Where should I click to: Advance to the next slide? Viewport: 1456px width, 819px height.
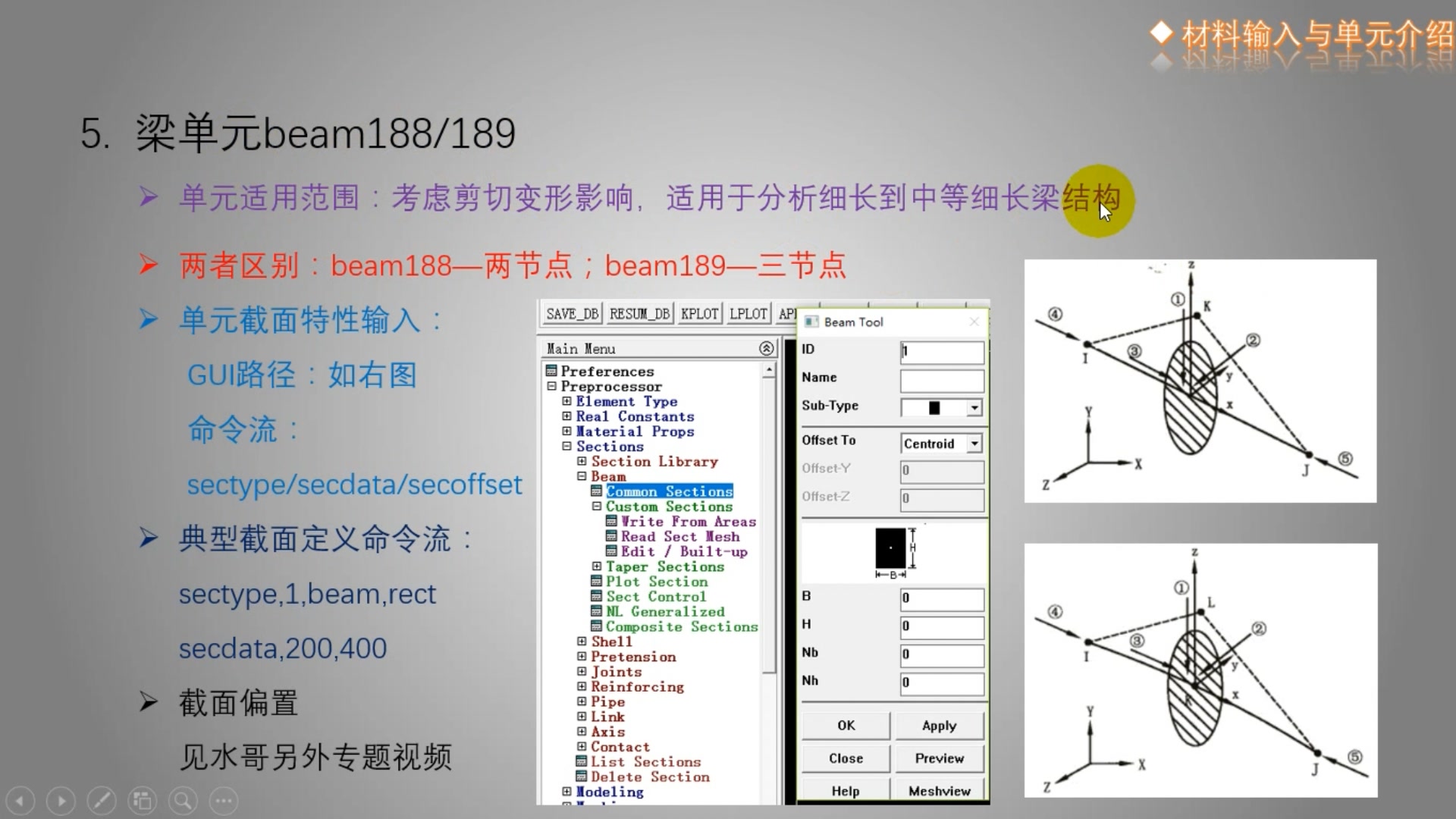coord(61,801)
